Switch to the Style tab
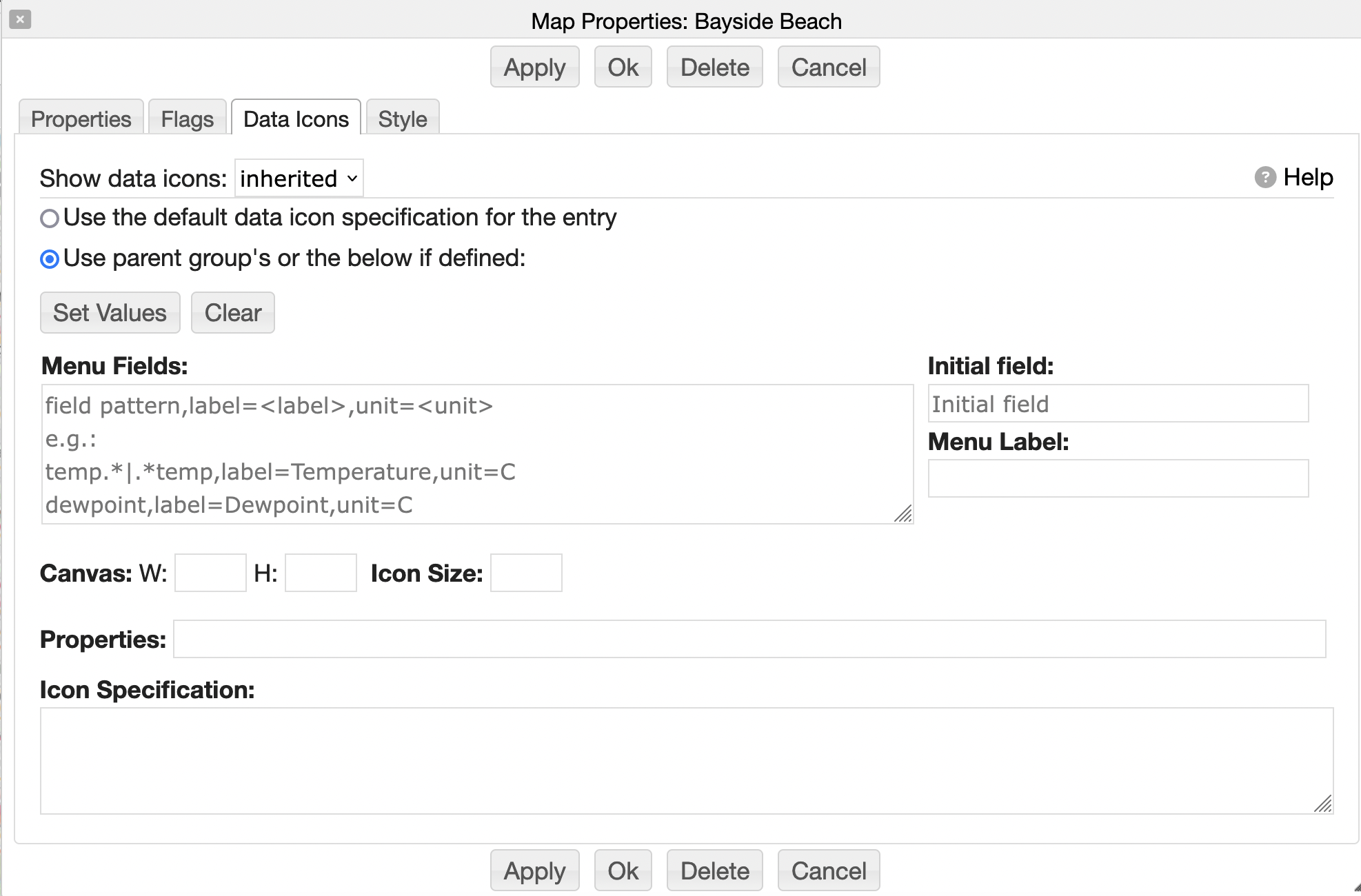 tap(402, 119)
